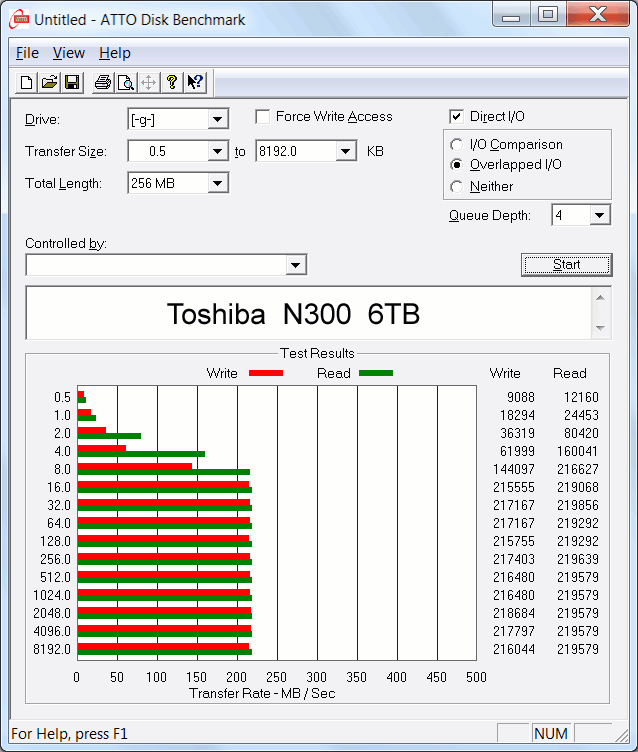This screenshot has width=638, height=752.
Task: Click the move crosshair toolbar icon
Action: click(x=149, y=82)
